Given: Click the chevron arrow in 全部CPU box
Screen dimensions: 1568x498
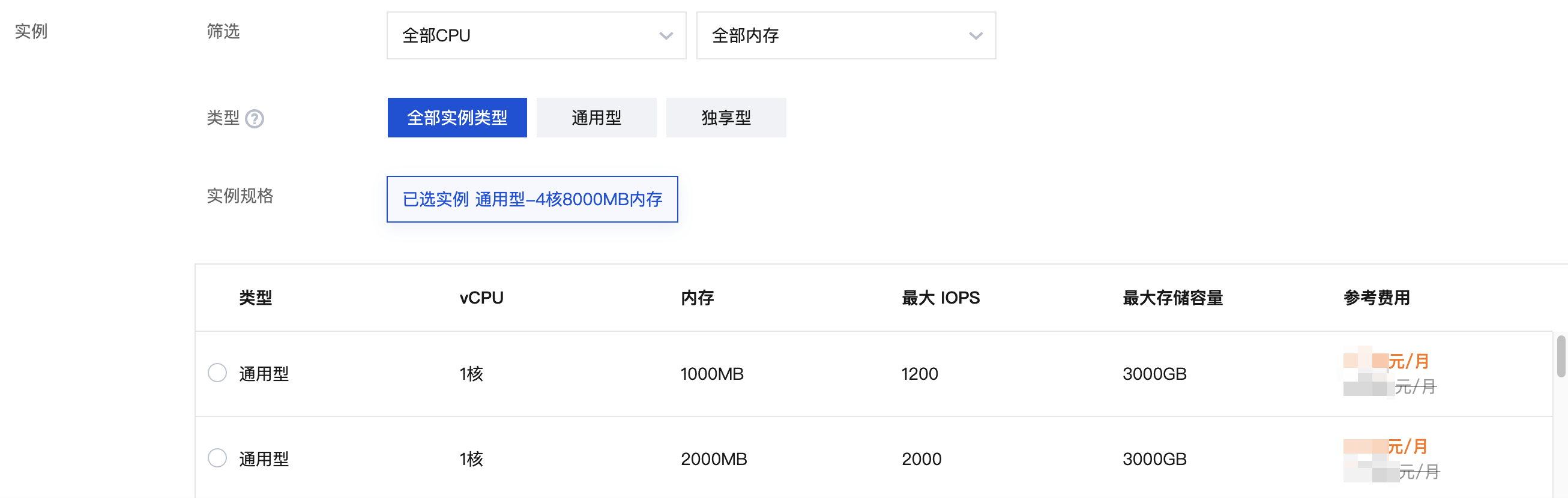Looking at the screenshot, I should tap(666, 36).
